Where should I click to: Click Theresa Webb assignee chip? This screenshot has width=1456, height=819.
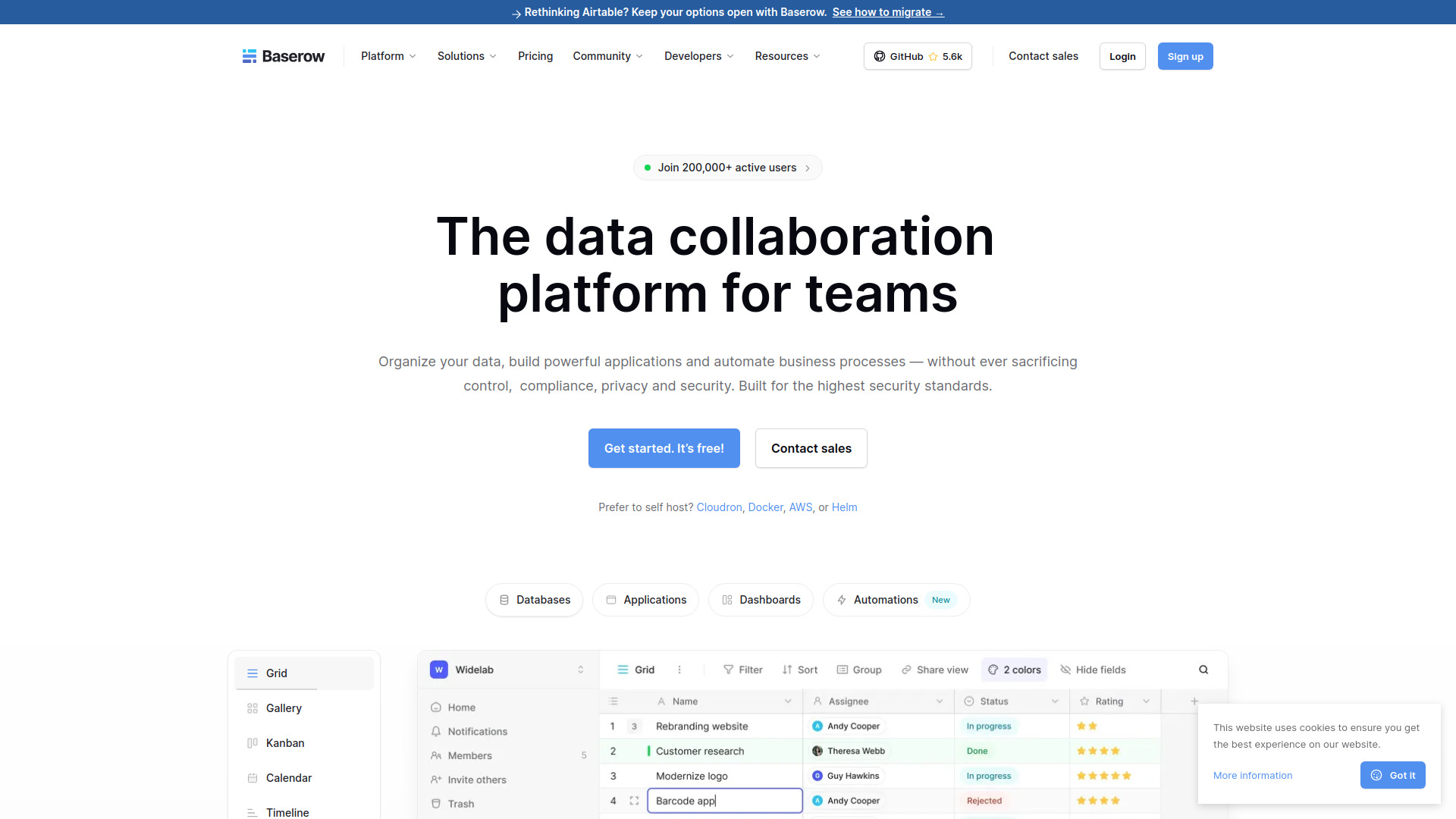[849, 751]
